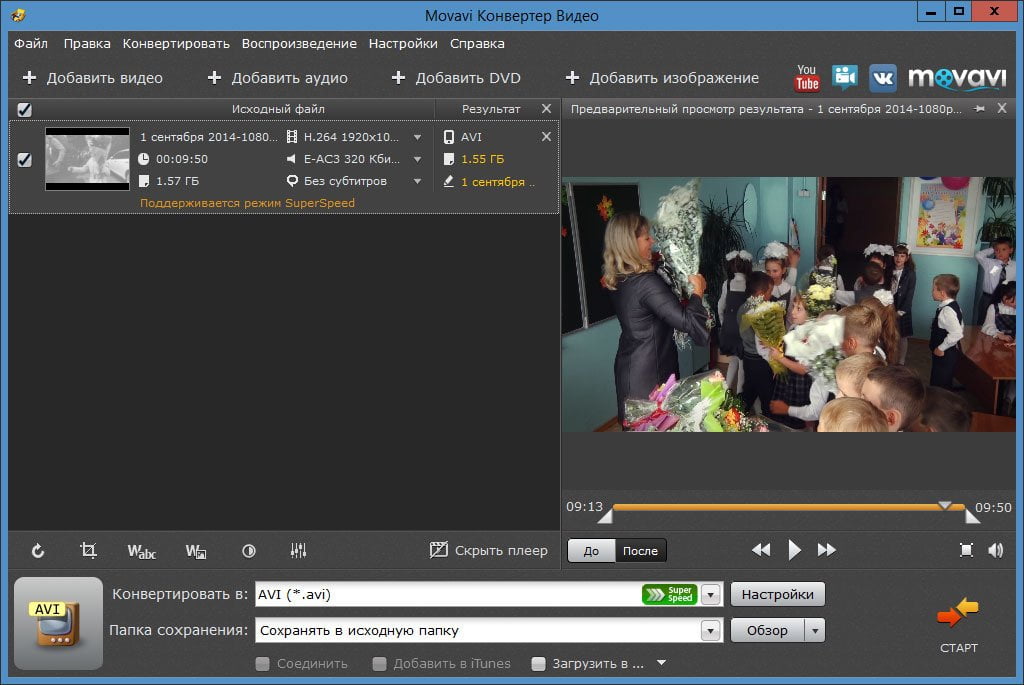Open the Настройки menu in menu bar

(403, 44)
